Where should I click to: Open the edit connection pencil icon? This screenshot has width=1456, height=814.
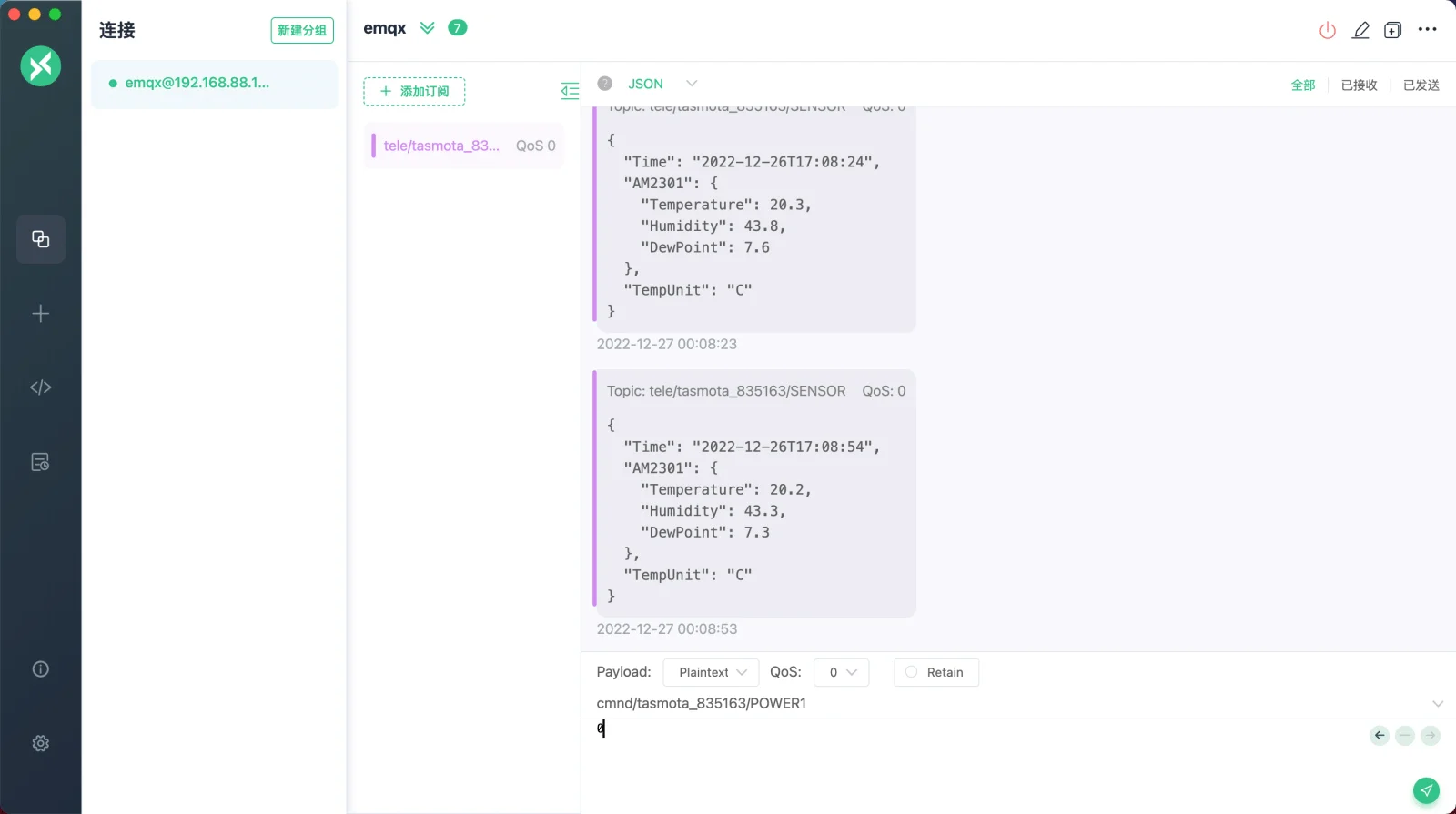[1360, 30]
